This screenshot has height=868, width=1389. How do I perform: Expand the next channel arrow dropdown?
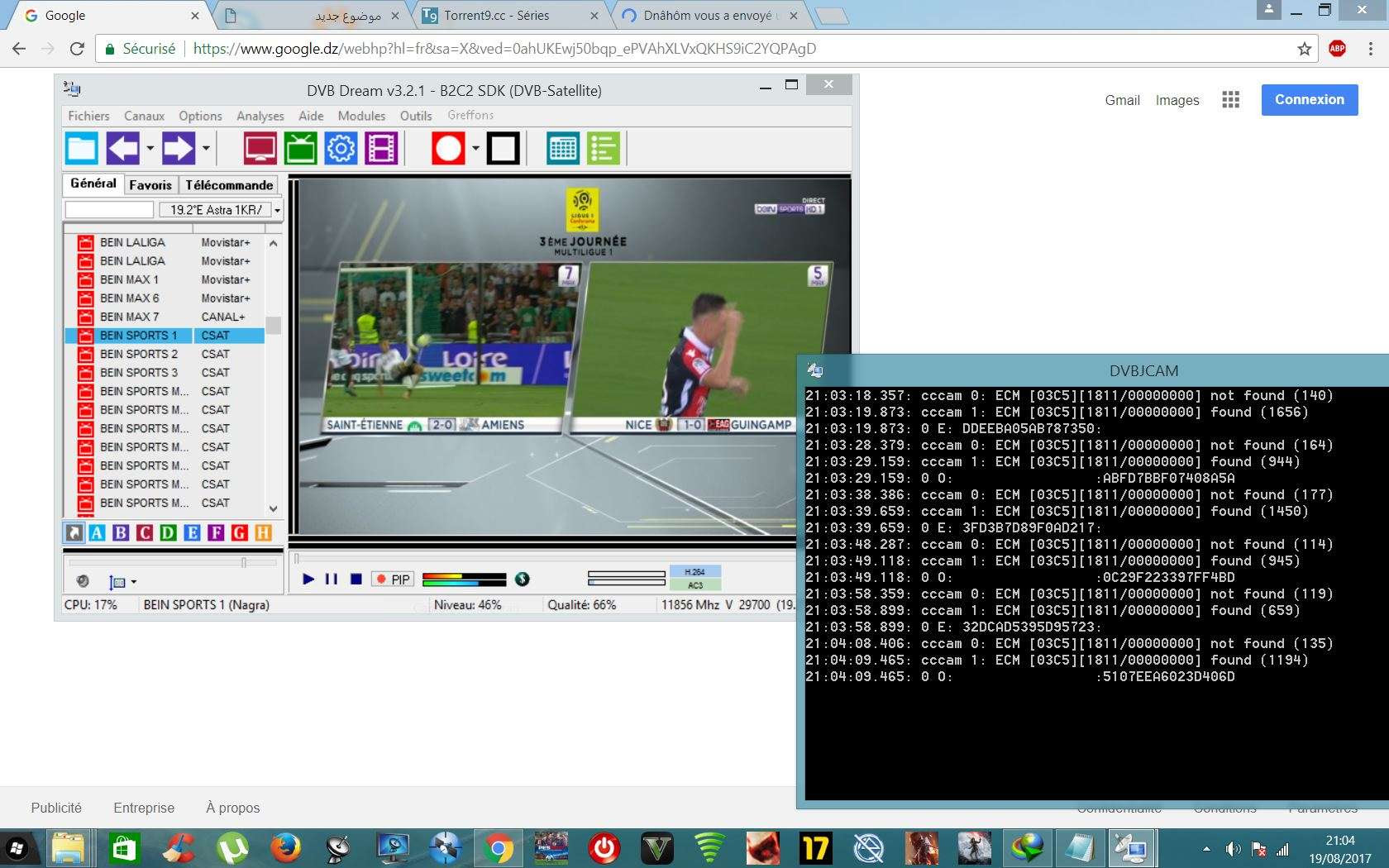[205, 149]
